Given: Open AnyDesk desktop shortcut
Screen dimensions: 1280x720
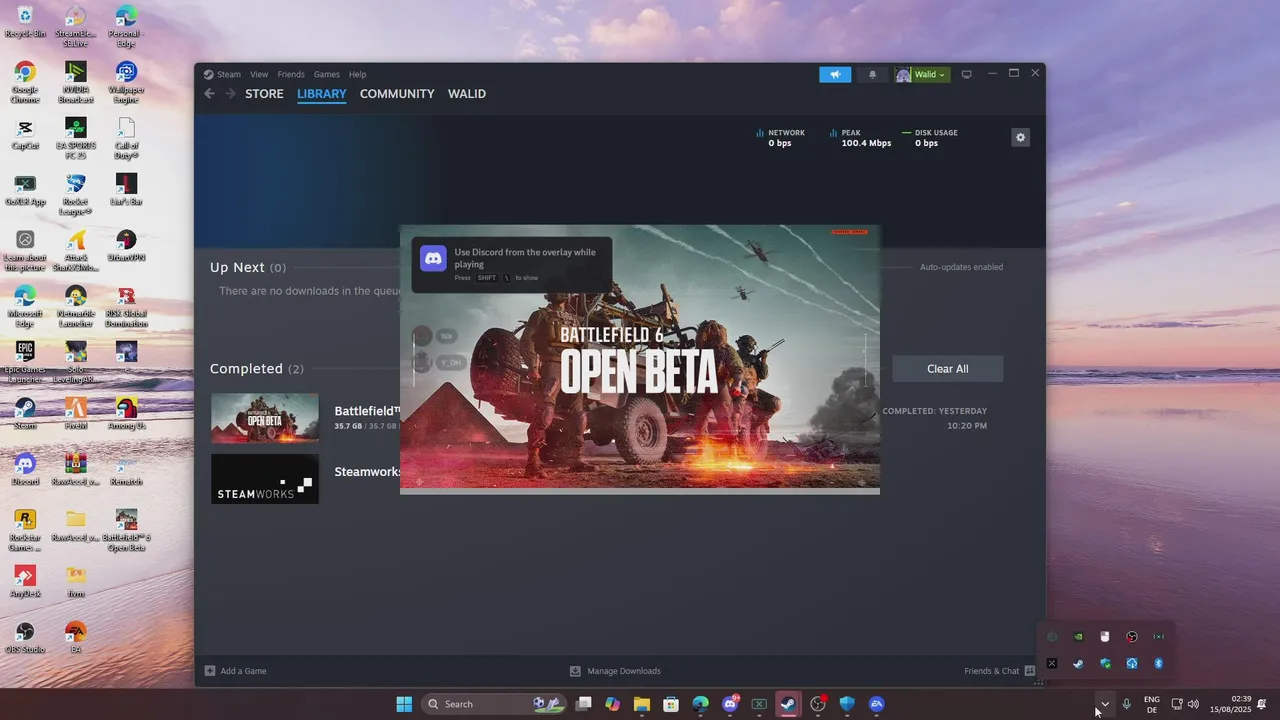Looking at the screenshot, I should [x=25, y=582].
